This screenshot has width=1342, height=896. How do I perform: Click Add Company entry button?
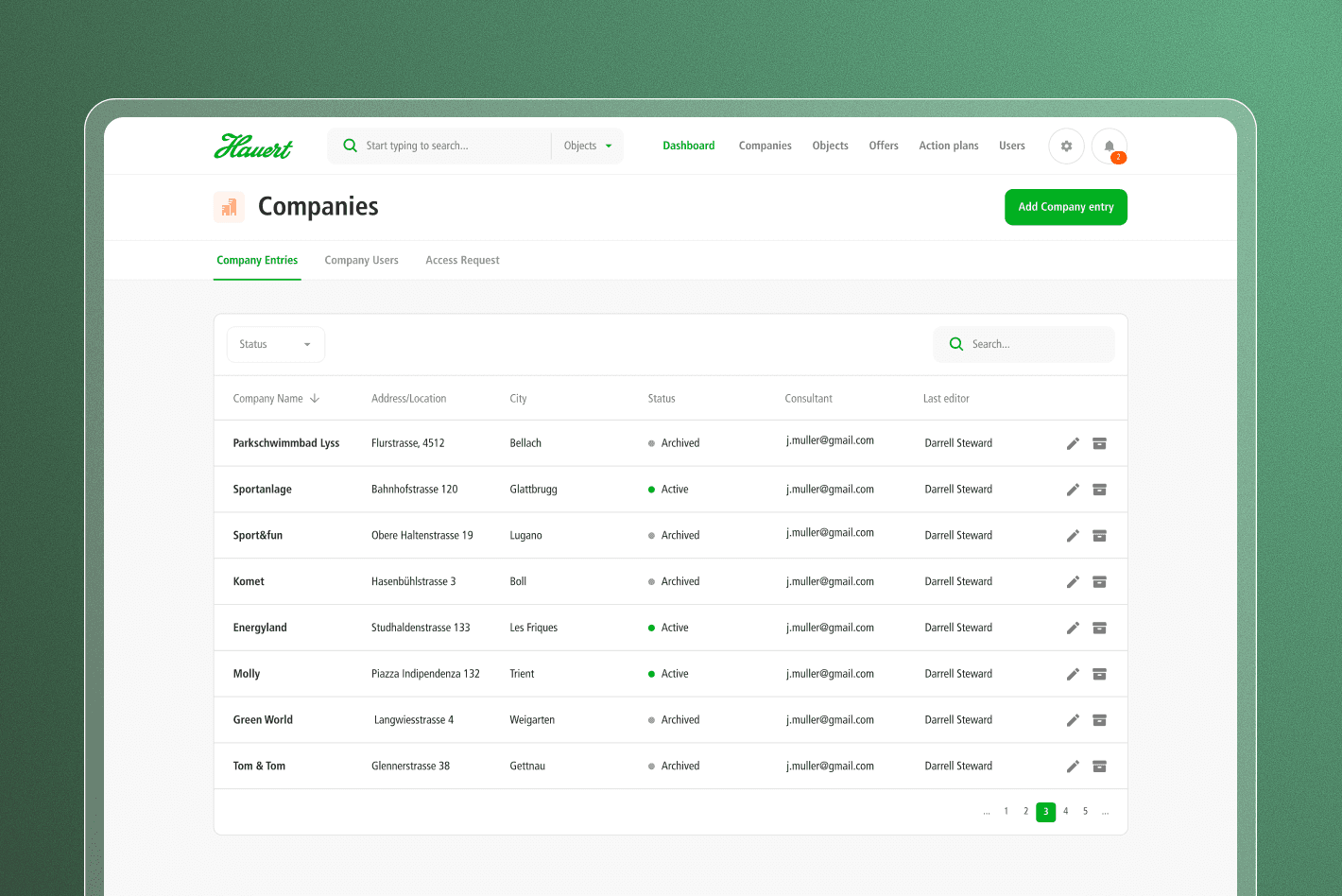(1066, 207)
